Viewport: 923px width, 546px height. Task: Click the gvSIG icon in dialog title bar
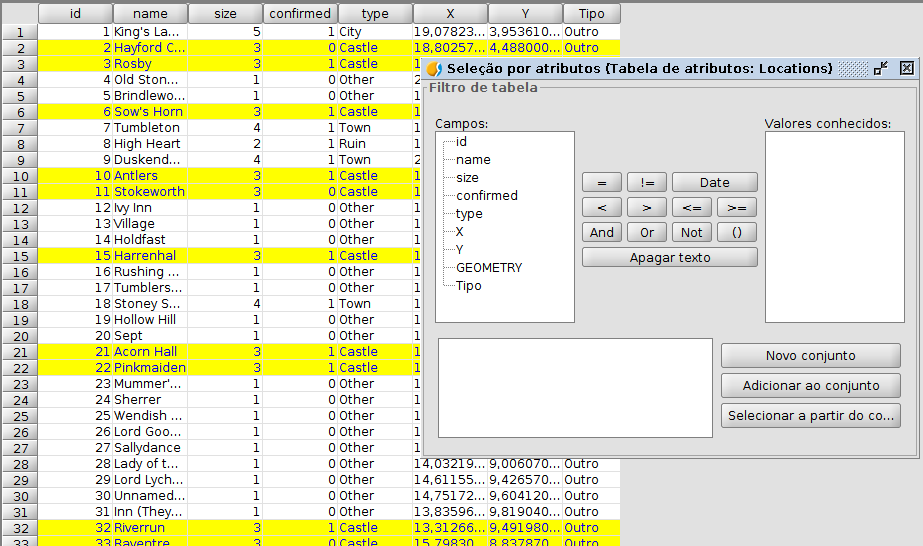[x=434, y=69]
